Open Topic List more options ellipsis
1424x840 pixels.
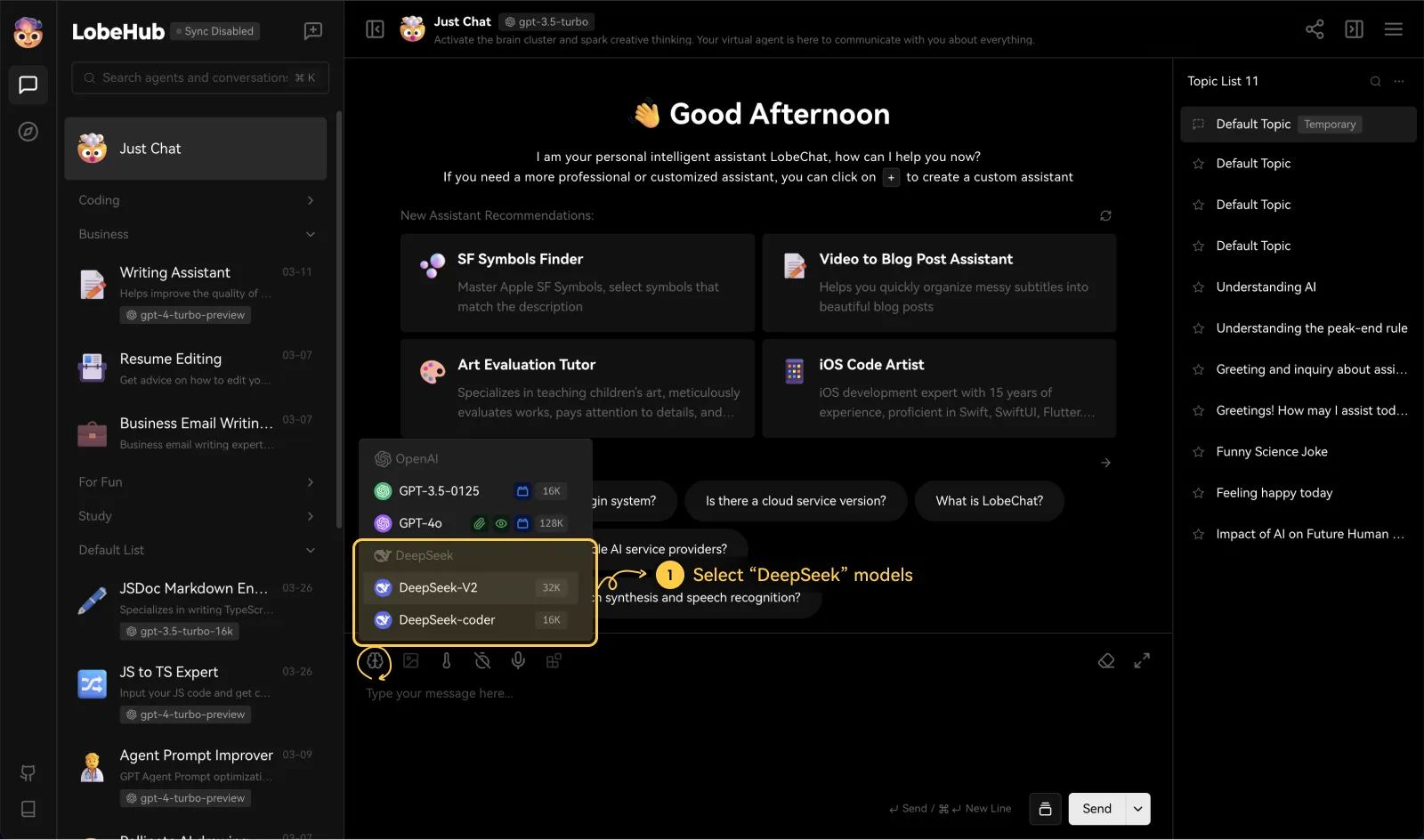pos(1399,81)
